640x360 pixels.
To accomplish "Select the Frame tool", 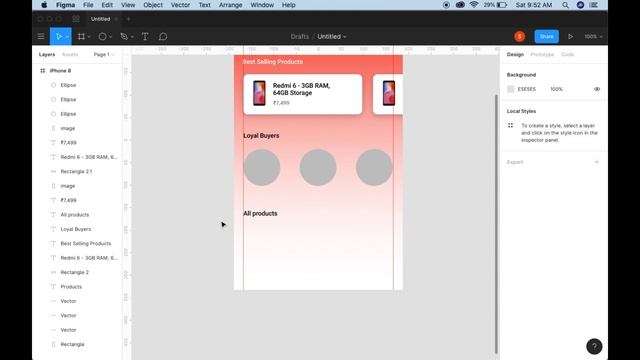I will click(81, 37).
